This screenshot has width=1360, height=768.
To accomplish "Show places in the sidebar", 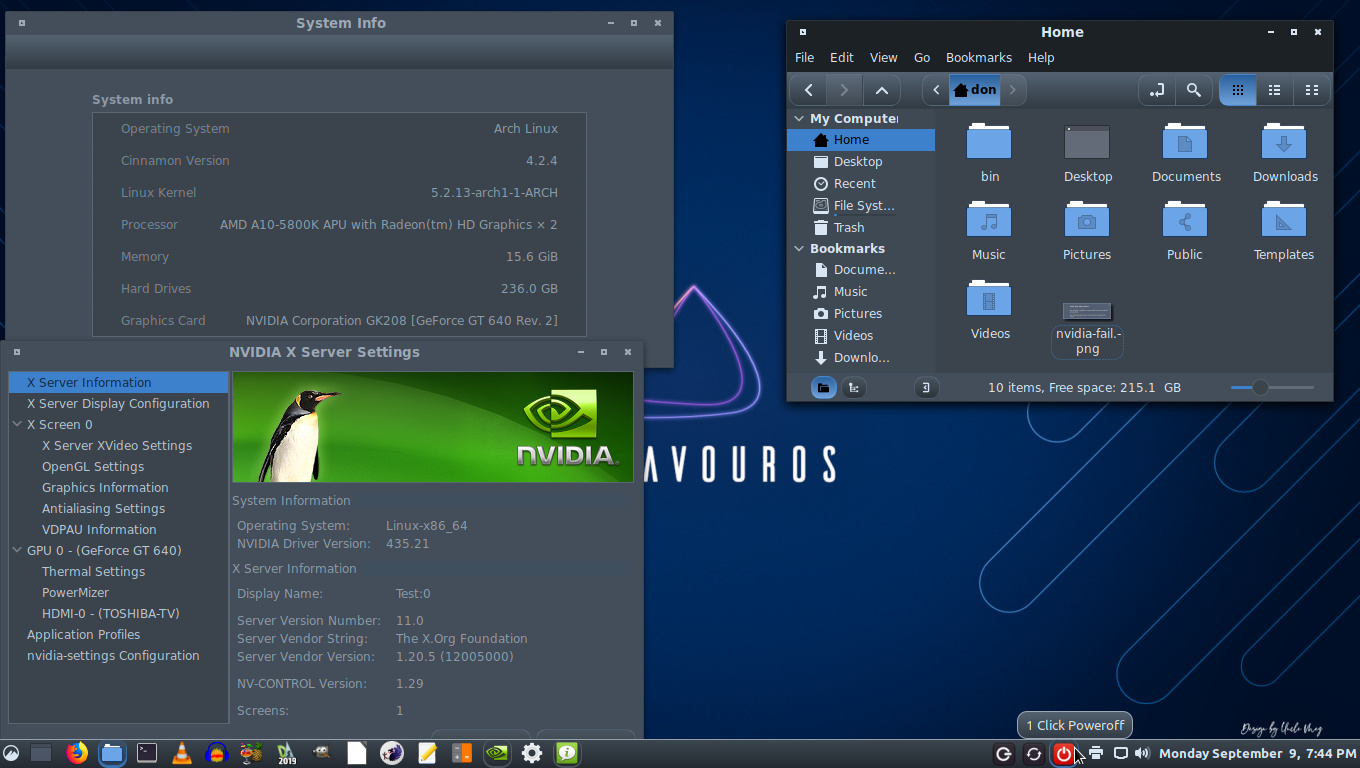I will 823,387.
